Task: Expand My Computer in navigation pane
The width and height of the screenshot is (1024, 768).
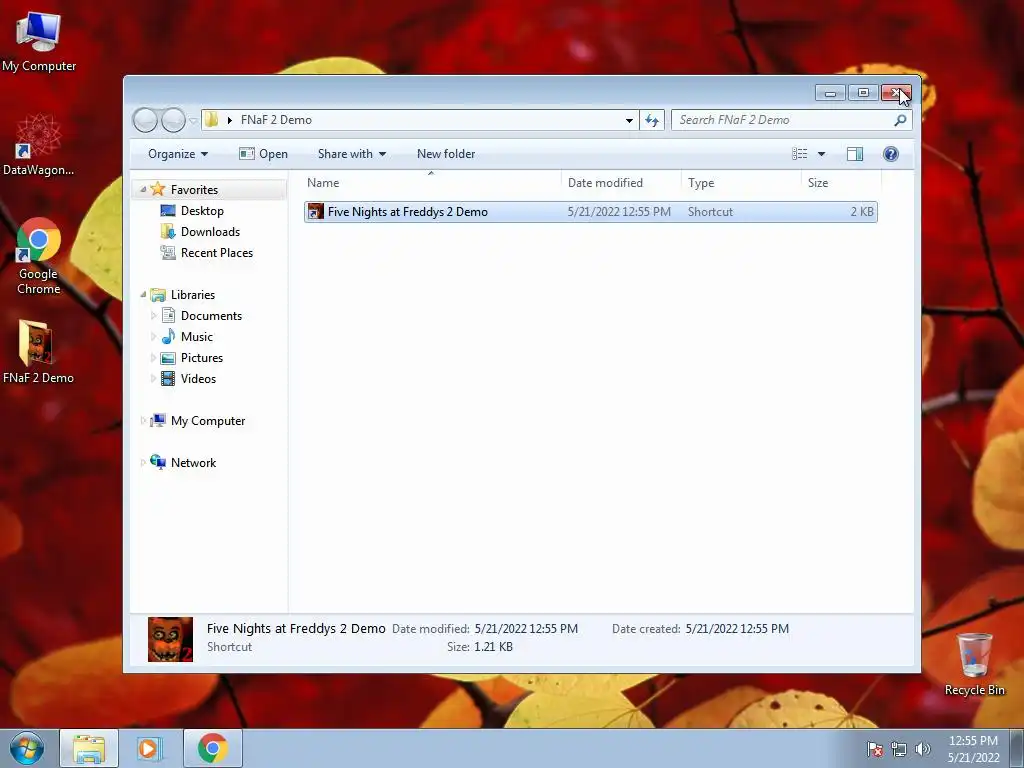Action: click(x=143, y=421)
